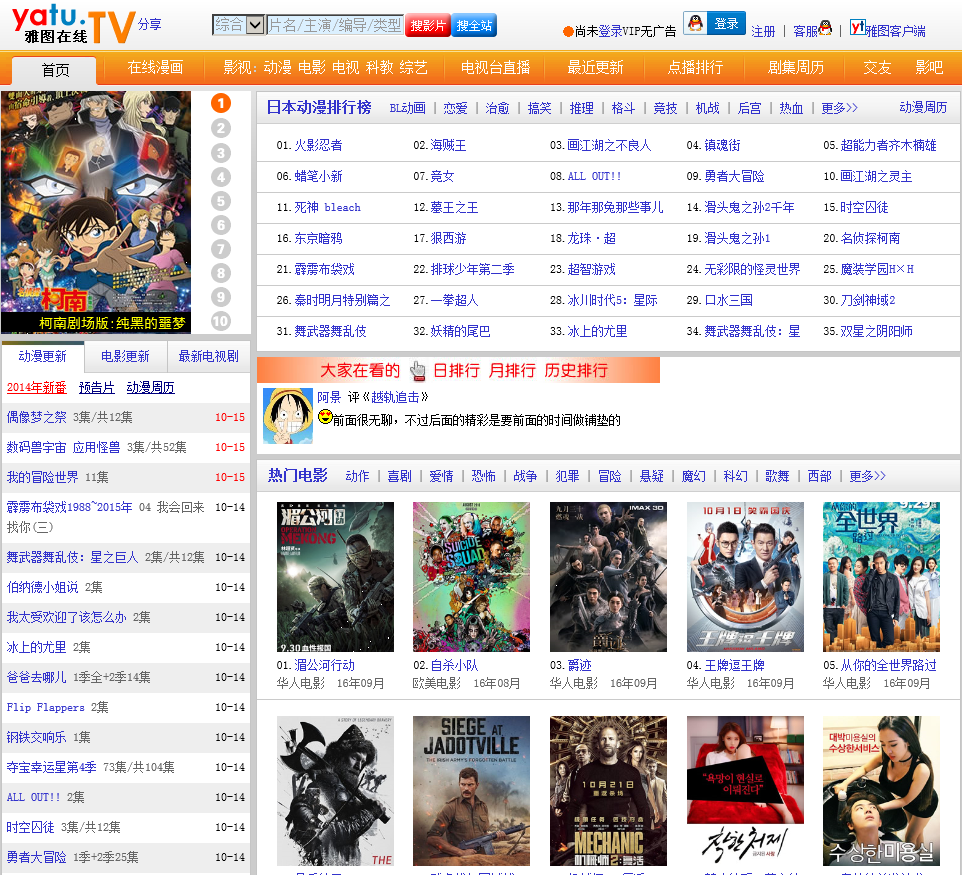Open the 越轨追击 review link
962x875 pixels.
395,397
